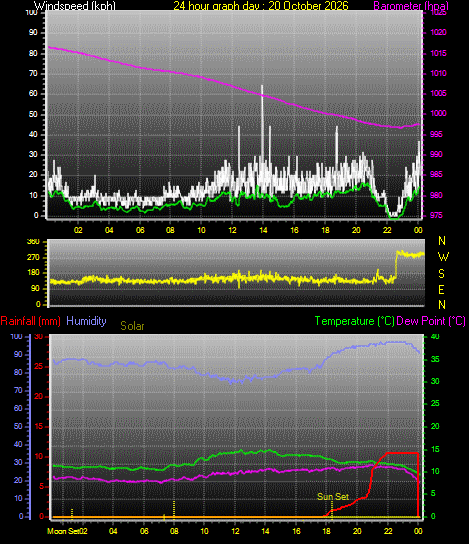Click the '40' value on the windspeed axis
This screenshot has width=469, height=544.
pos(33,135)
